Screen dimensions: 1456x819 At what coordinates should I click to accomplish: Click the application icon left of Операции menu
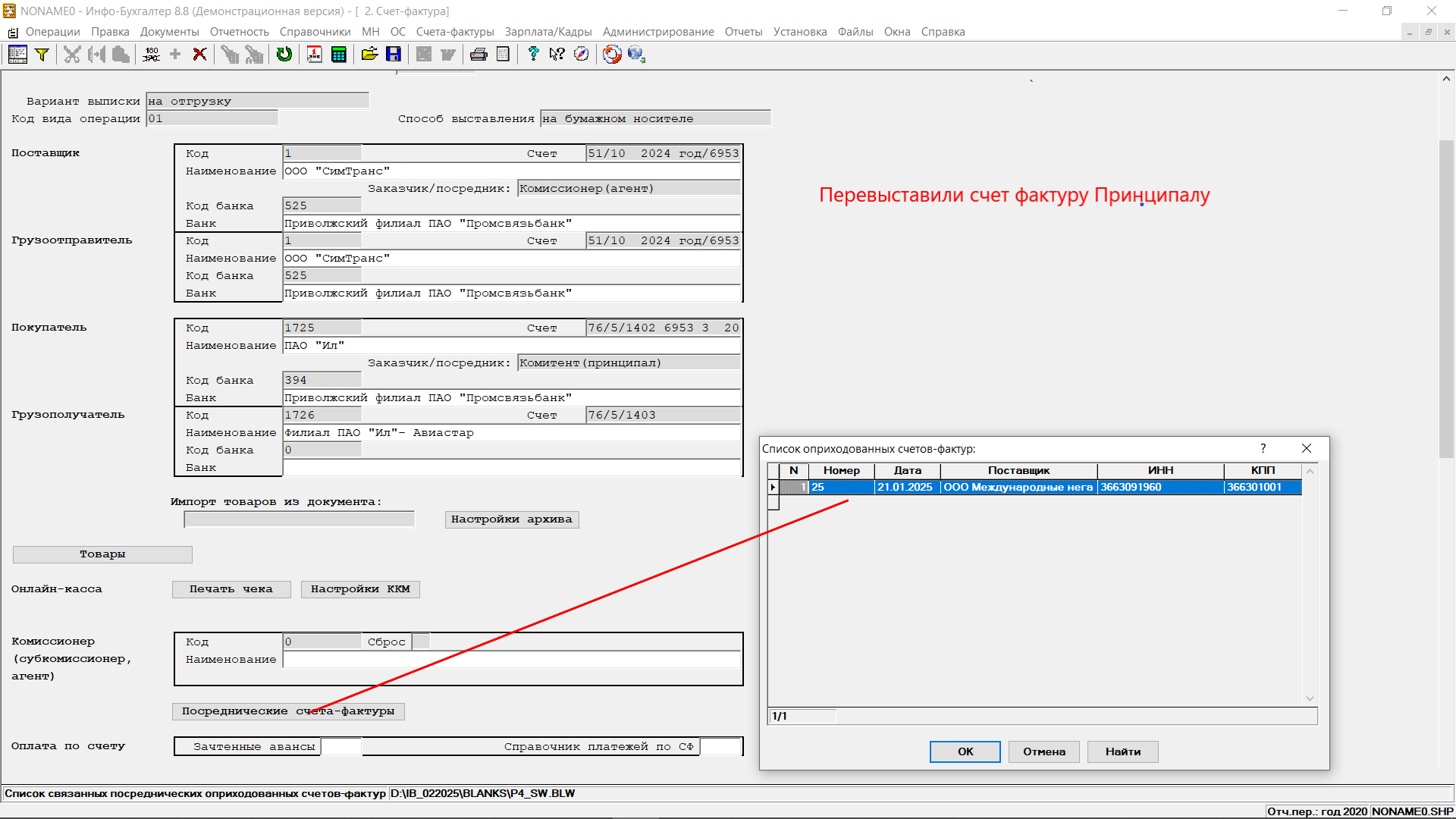click(13, 32)
